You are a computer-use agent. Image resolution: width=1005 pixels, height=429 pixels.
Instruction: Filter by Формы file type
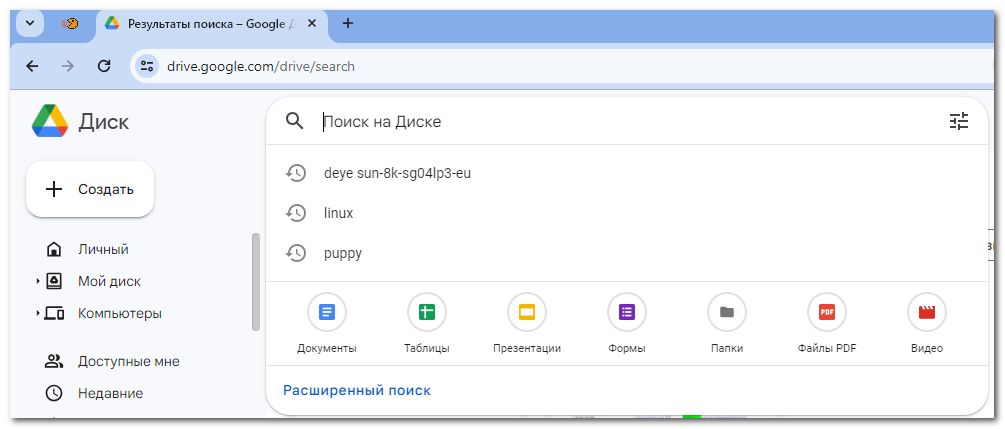tap(627, 324)
